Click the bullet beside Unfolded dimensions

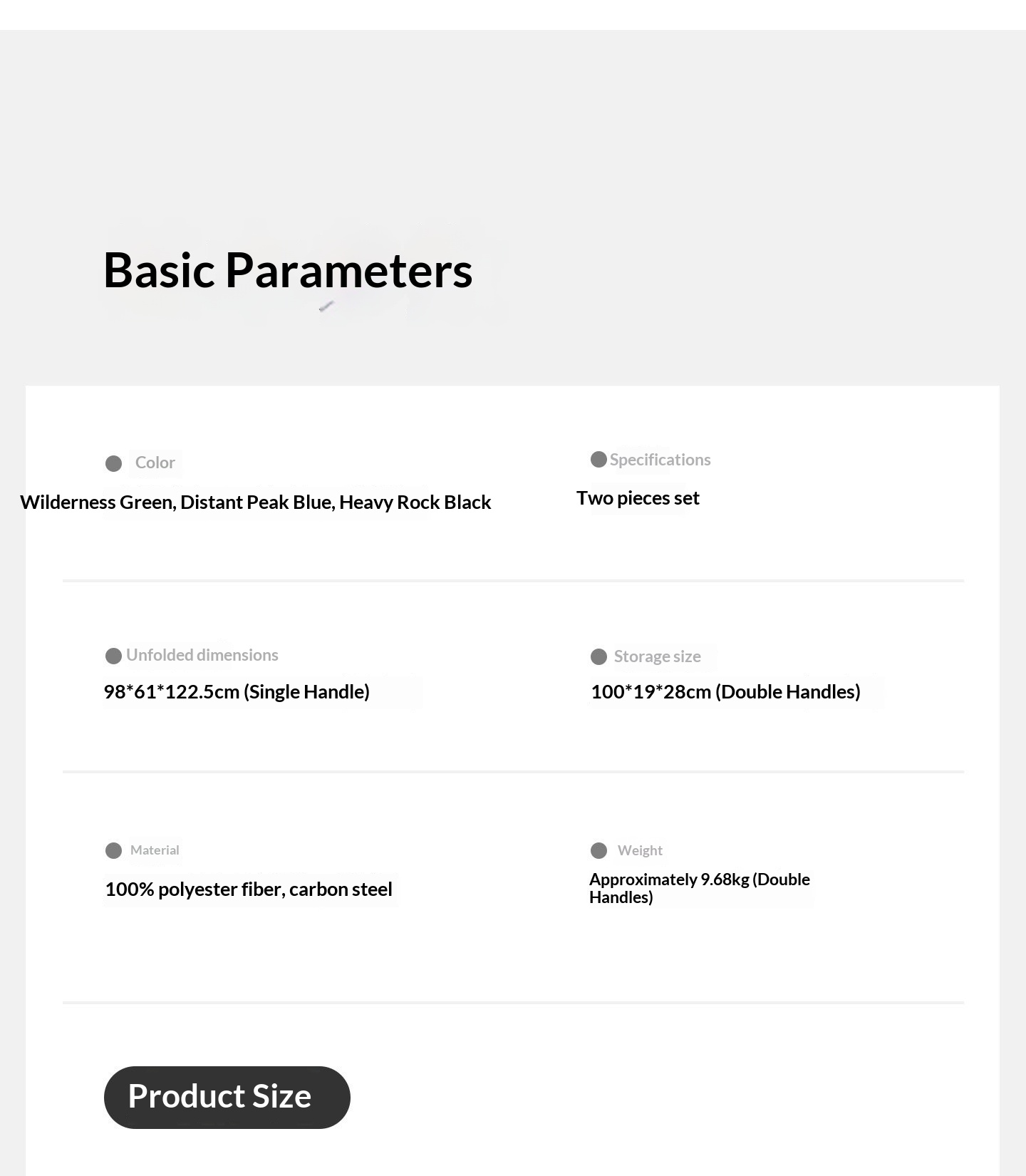[x=113, y=656]
